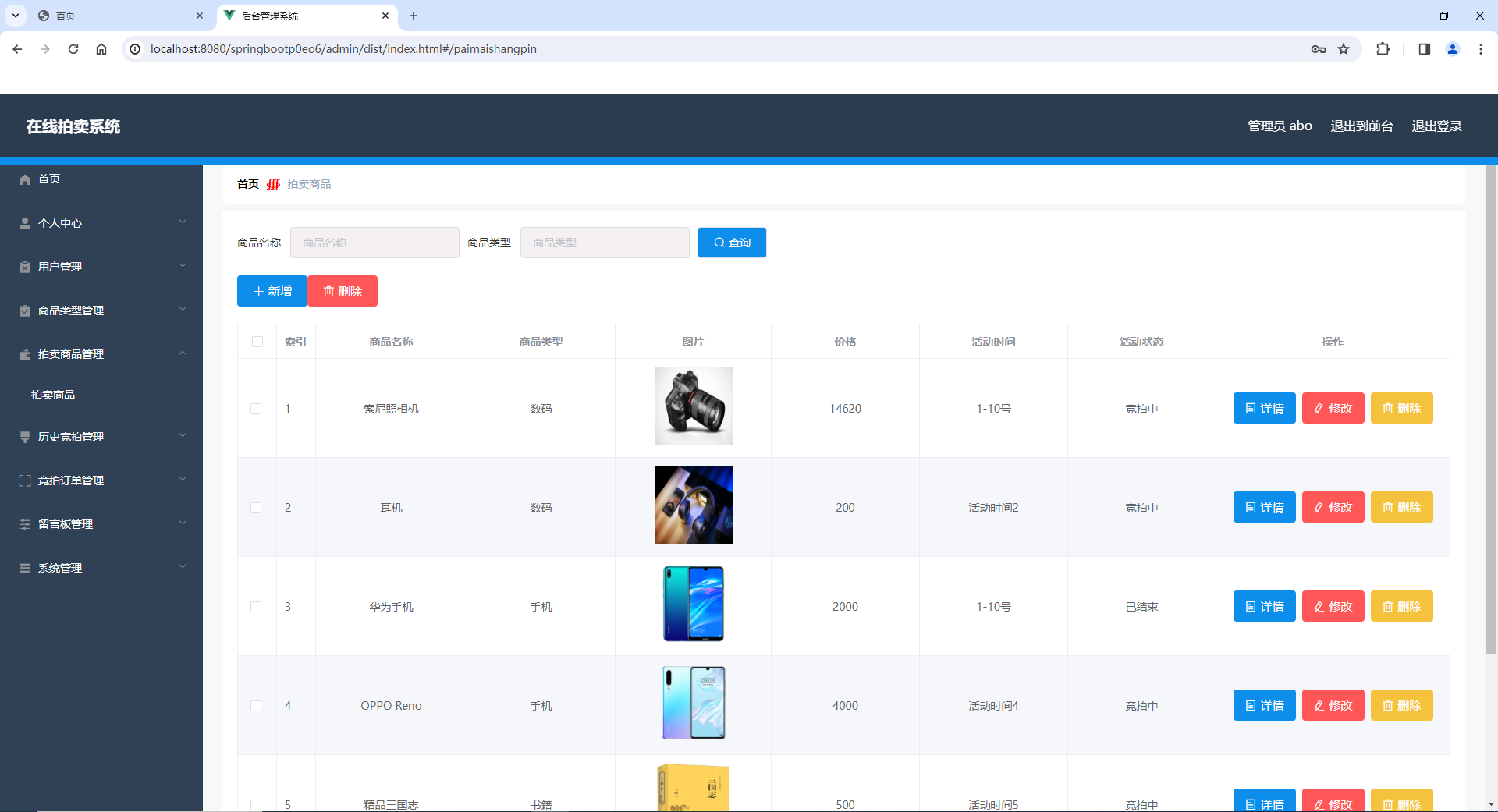Click the red 删除 batch delete button
The width and height of the screenshot is (1498, 812).
pyautogui.click(x=343, y=291)
